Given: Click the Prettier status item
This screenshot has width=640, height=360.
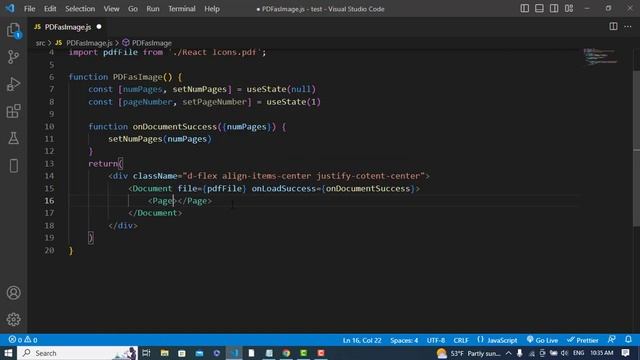Looking at the screenshot, I should (582, 340).
